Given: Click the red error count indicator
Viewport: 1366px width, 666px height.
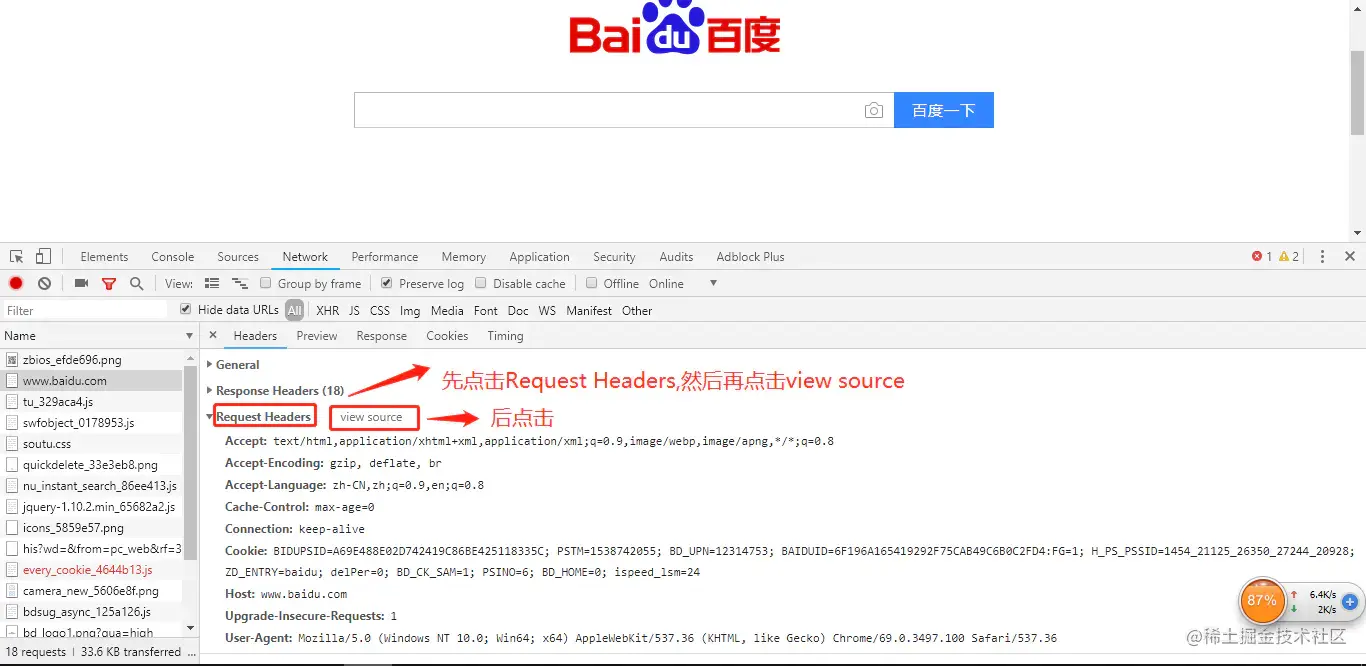Looking at the screenshot, I should (x=1262, y=257).
